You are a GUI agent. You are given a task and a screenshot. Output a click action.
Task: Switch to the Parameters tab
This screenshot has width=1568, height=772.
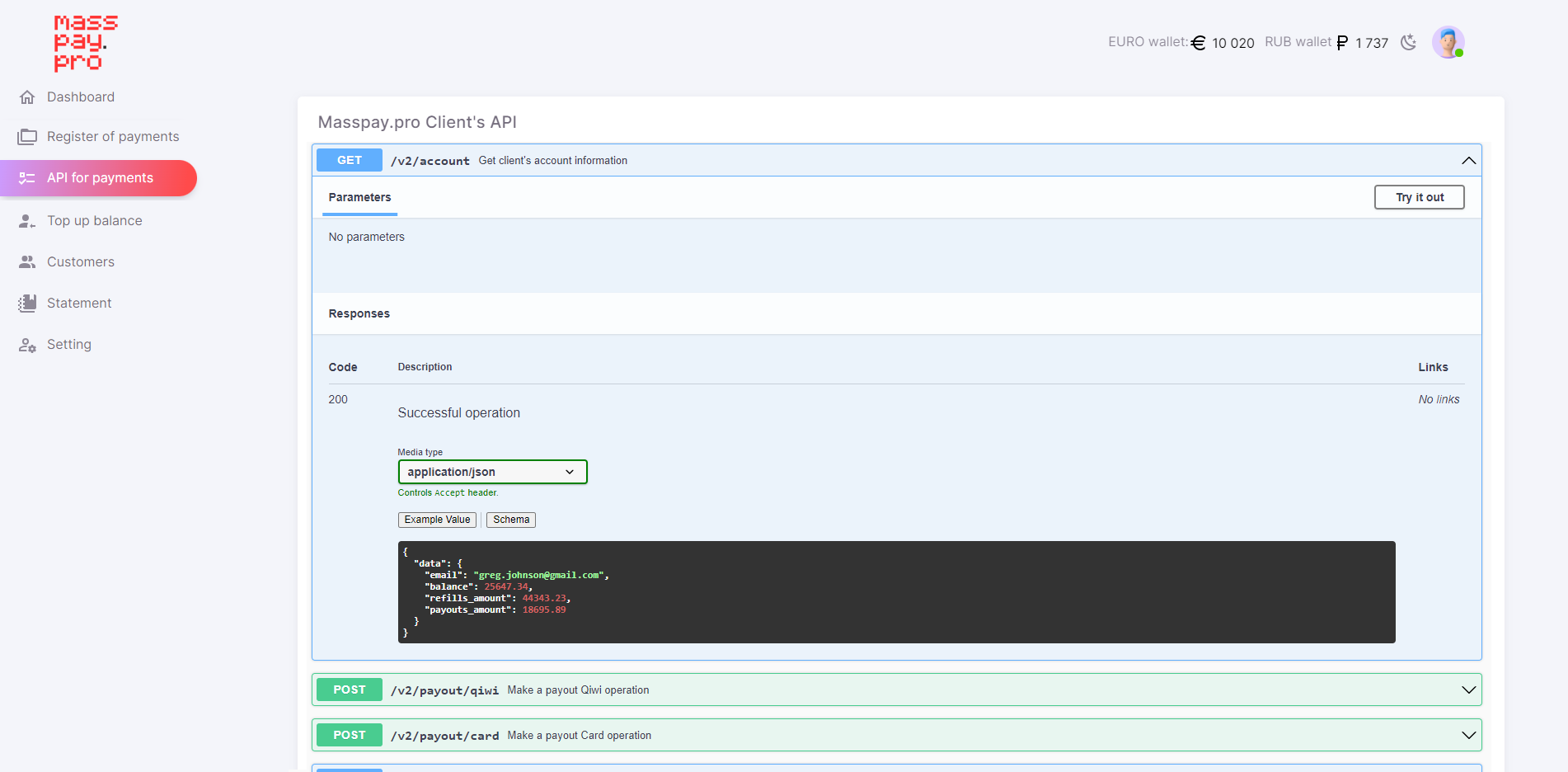(359, 197)
